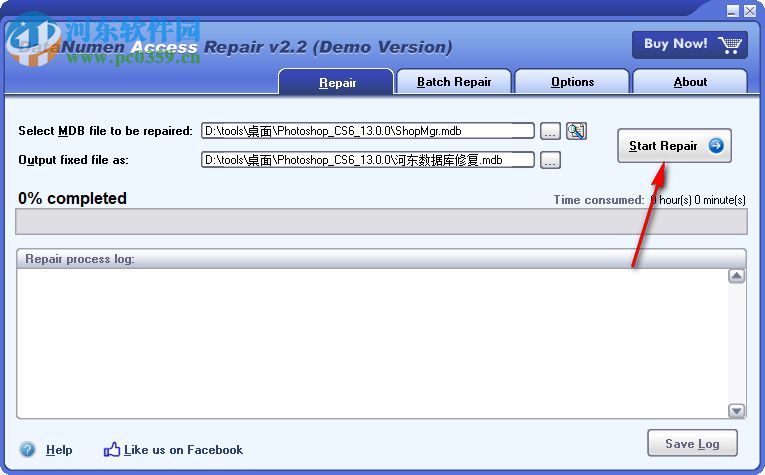The height and width of the screenshot is (475, 765).
Task: Click the log scrollbar down arrow
Action: (x=736, y=411)
